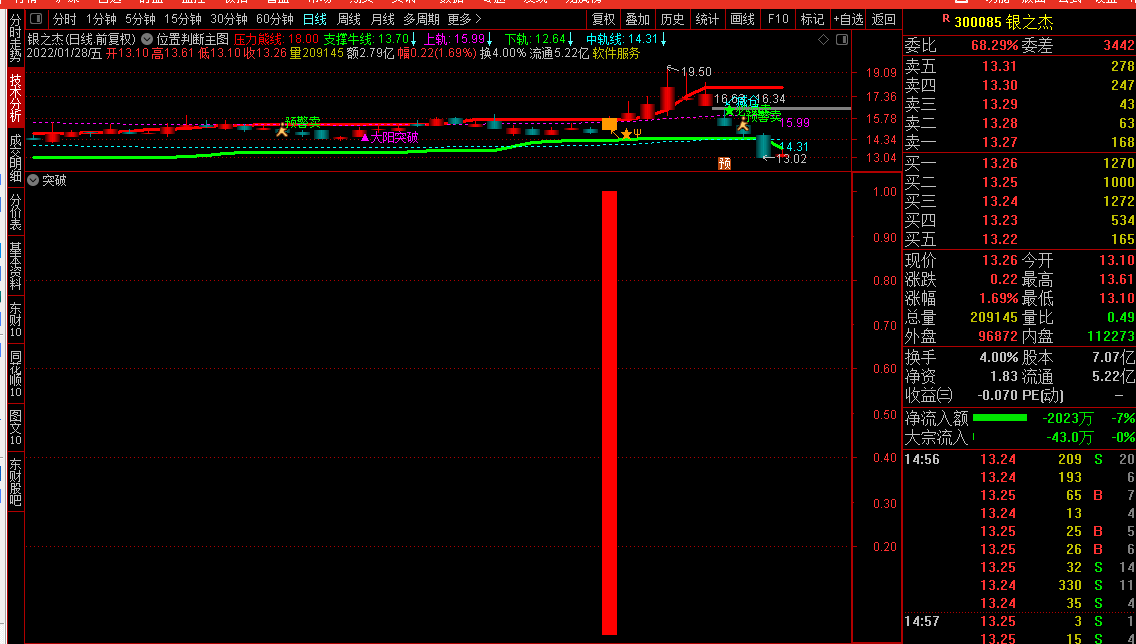Screen dimensions: 1136x644
Task: Click the 换手 4.00% value
Action: [998, 358]
